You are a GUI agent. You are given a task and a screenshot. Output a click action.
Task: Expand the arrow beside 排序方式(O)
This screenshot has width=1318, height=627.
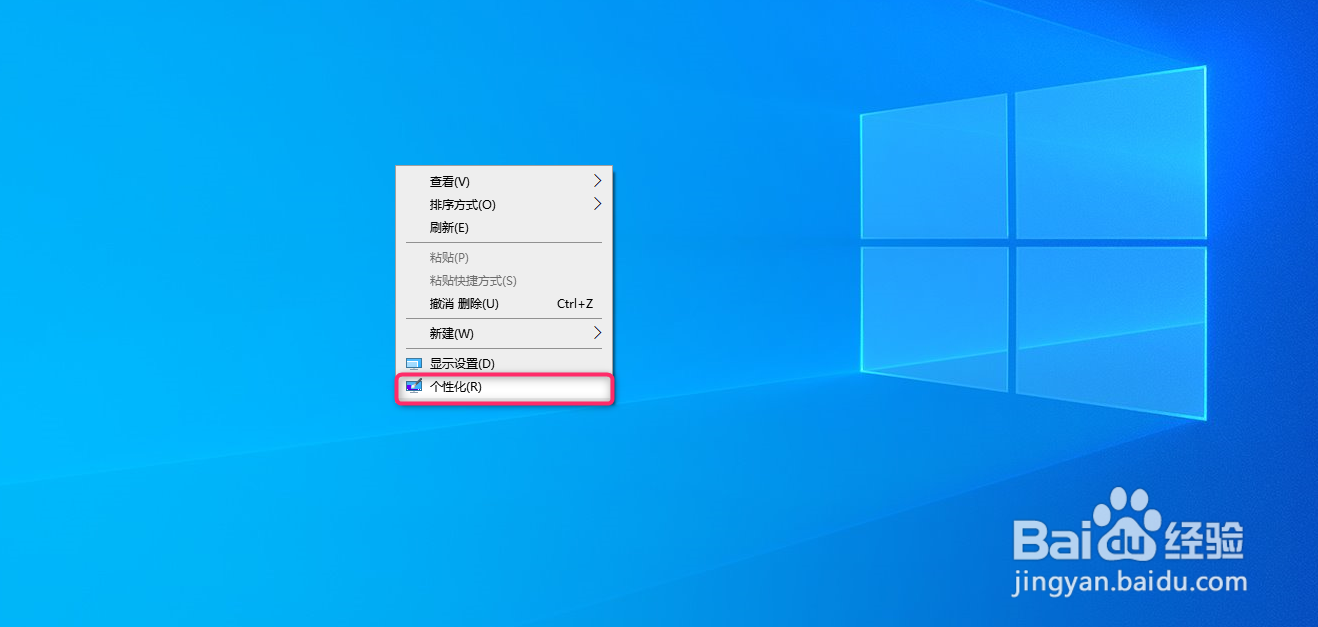pos(598,204)
